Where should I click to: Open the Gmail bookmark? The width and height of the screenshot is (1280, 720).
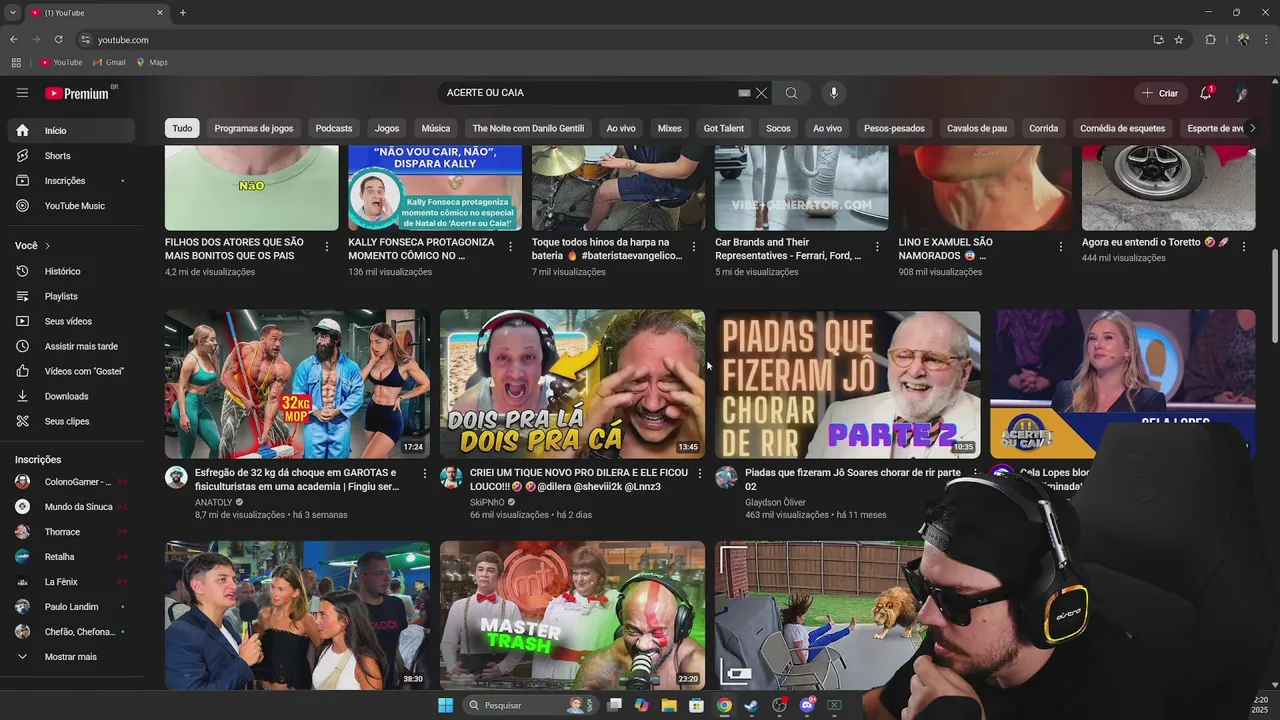pos(109,62)
